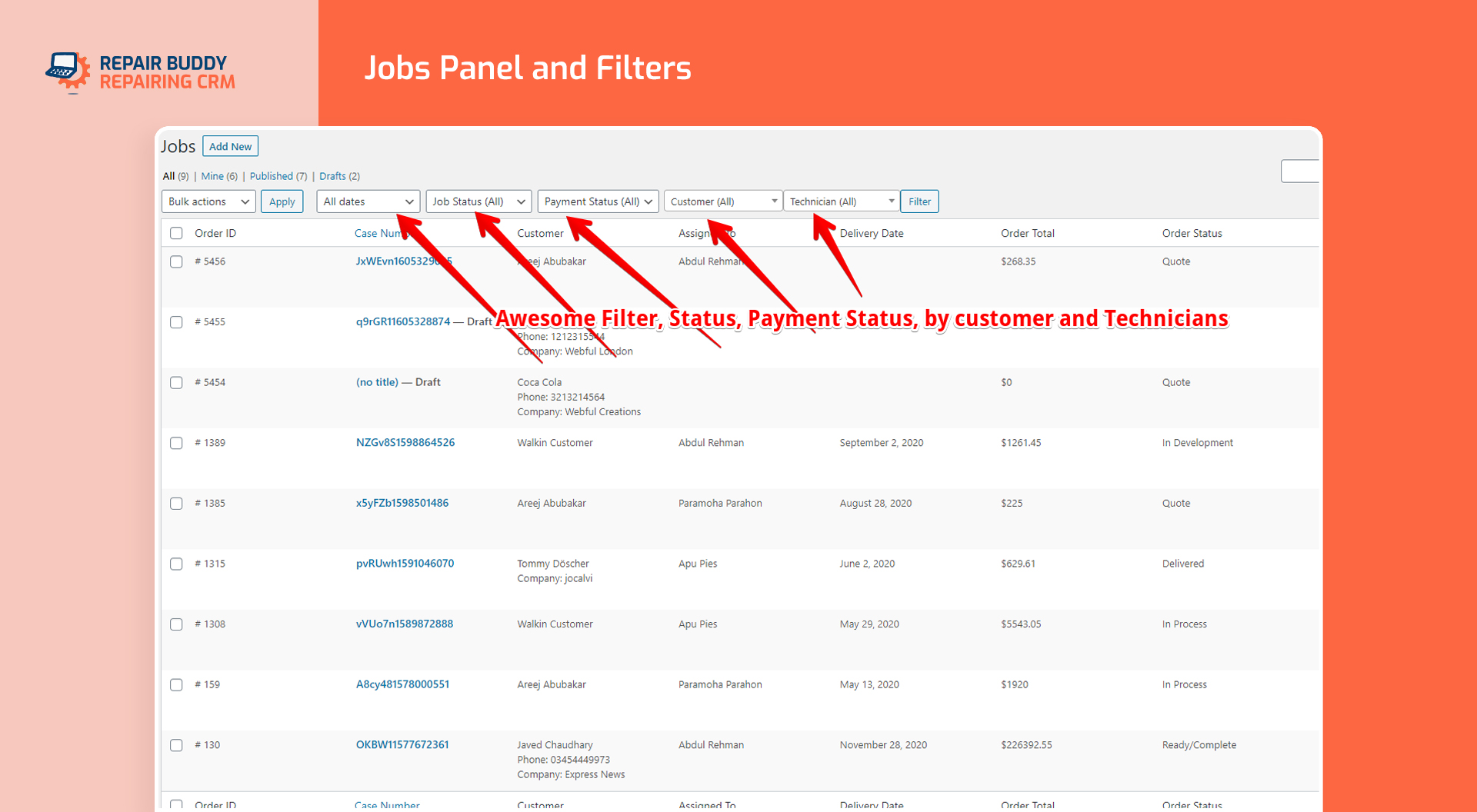Click customer Coca Cola
This screenshot has width=1477, height=812.
[539, 382]
